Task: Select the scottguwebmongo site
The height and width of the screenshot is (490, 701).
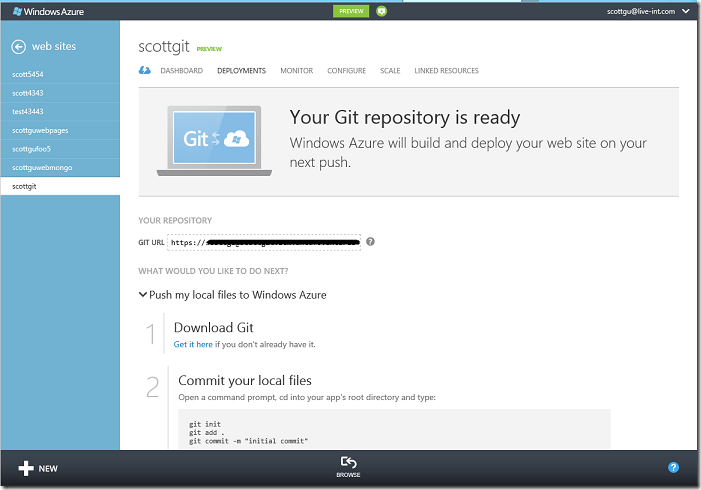Action: [60, 168]
